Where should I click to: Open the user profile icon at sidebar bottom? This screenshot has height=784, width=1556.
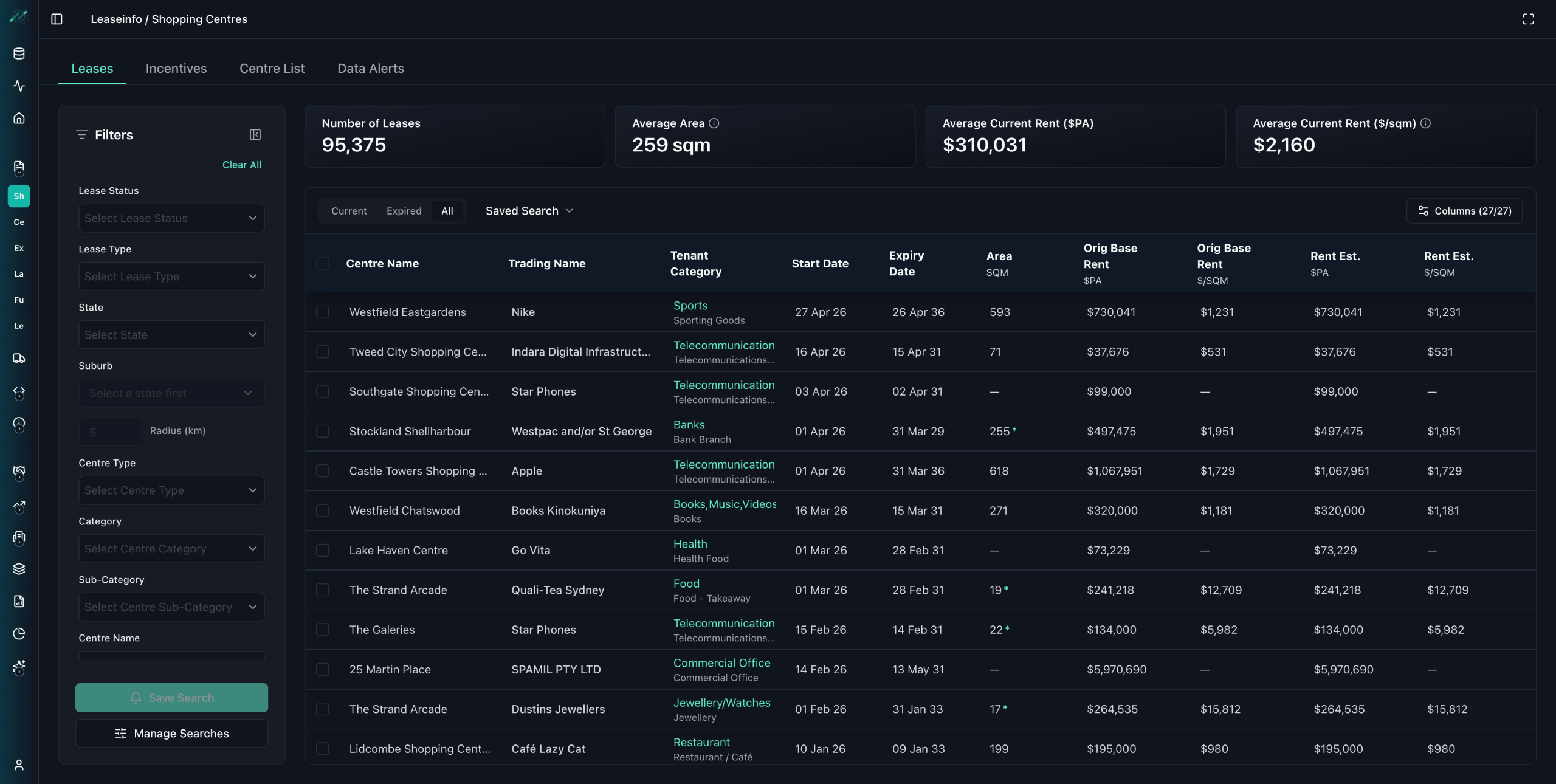(19, 765)
